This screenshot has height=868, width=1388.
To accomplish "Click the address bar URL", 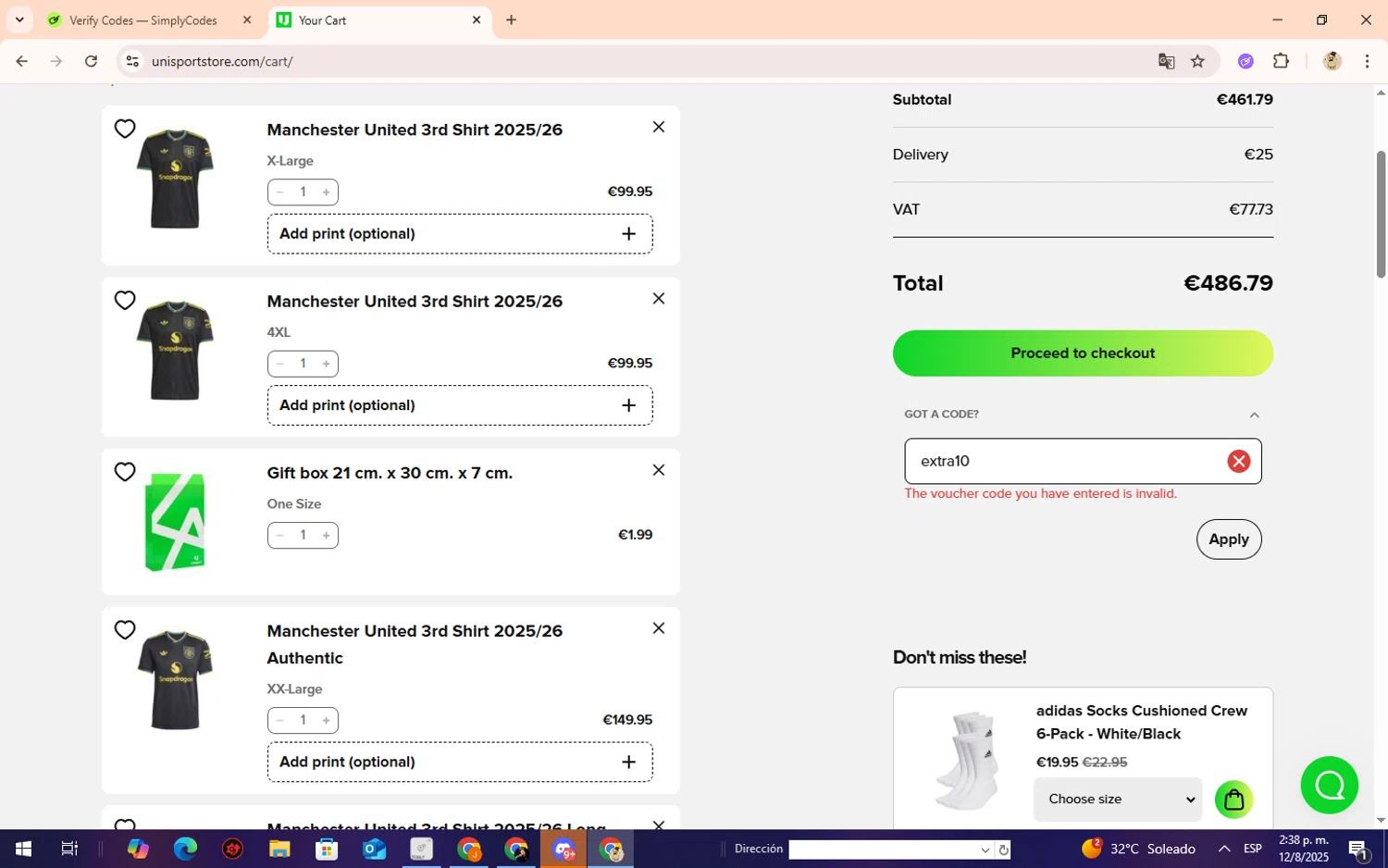I will point(222,62).
